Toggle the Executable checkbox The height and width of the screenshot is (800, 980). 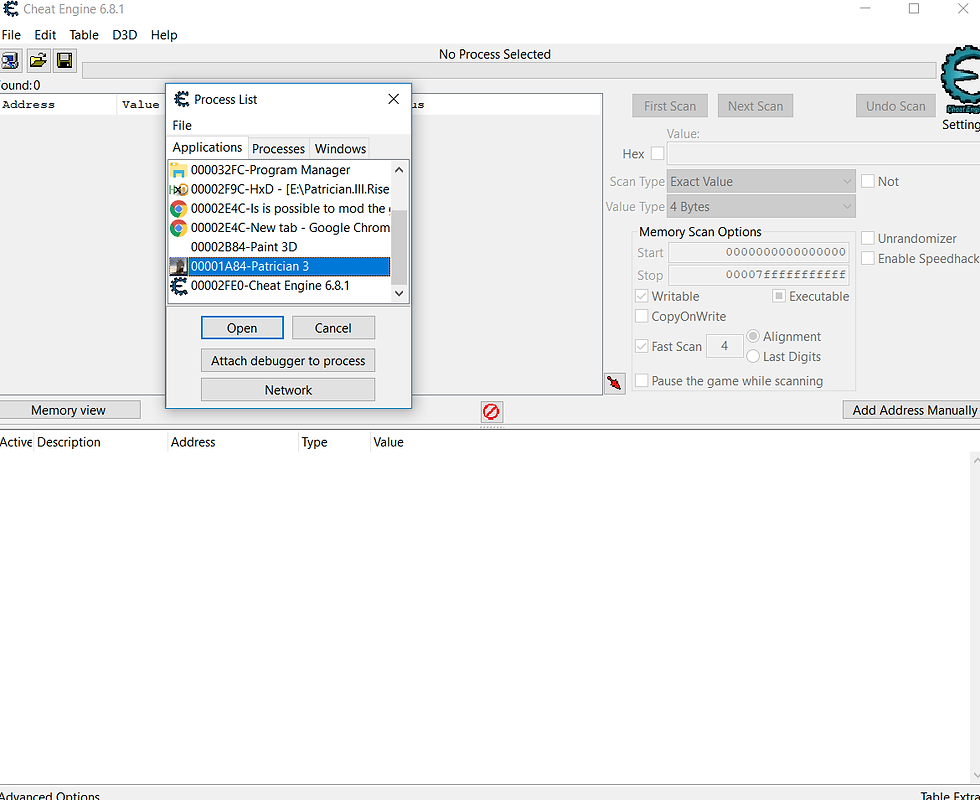click(779, 296)
